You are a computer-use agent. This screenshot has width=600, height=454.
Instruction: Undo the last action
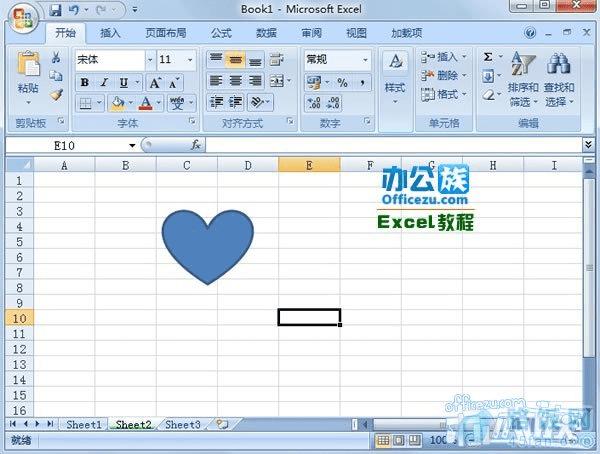75,9
